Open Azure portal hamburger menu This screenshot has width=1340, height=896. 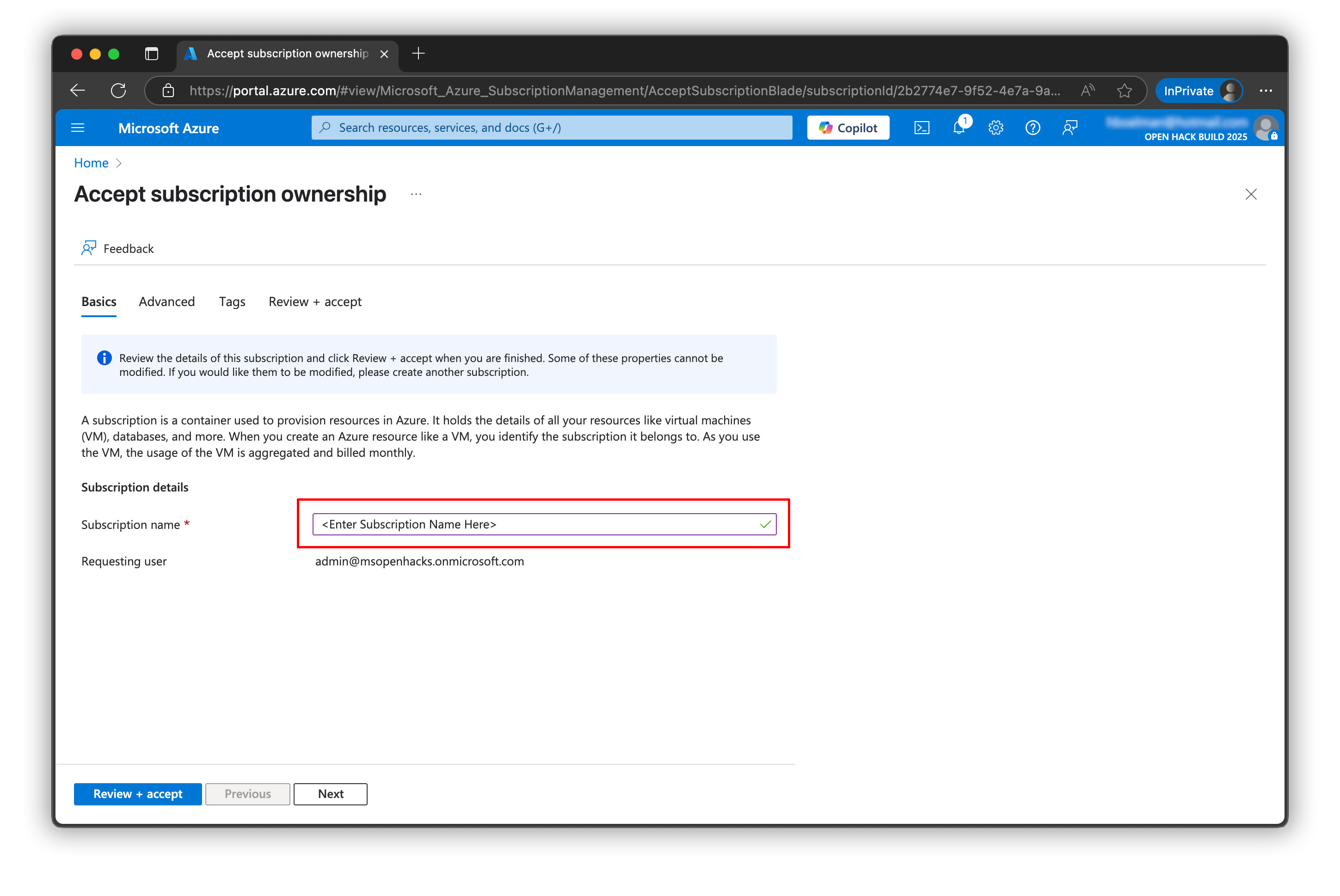78,128
